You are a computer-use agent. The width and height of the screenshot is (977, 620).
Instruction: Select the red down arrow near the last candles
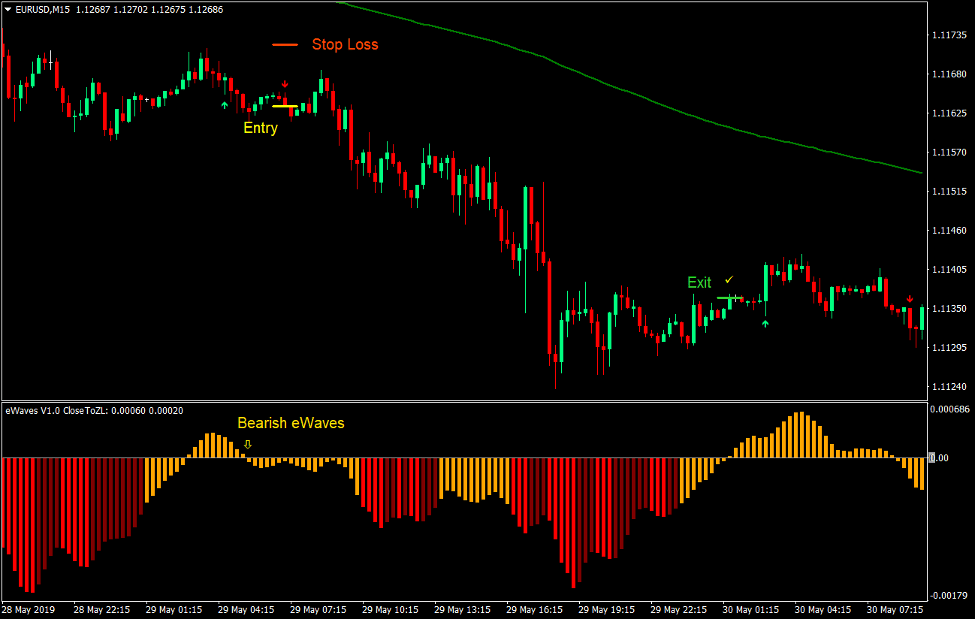pyautogui.click(x=909, y=298)
